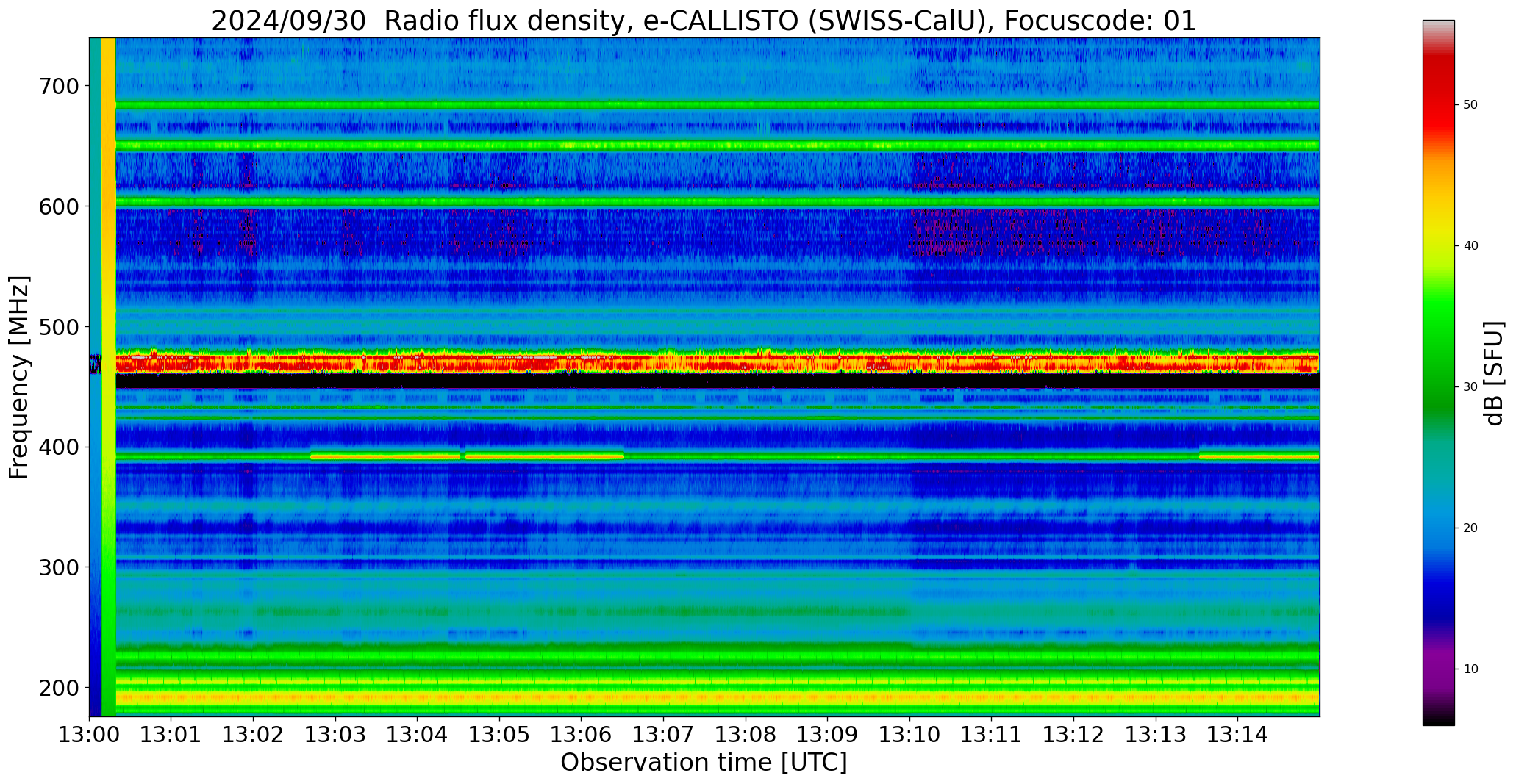Click the 13:01 time tick label
The height and width of the screenshot is (784, 1516).
click(x=171, y=734)
